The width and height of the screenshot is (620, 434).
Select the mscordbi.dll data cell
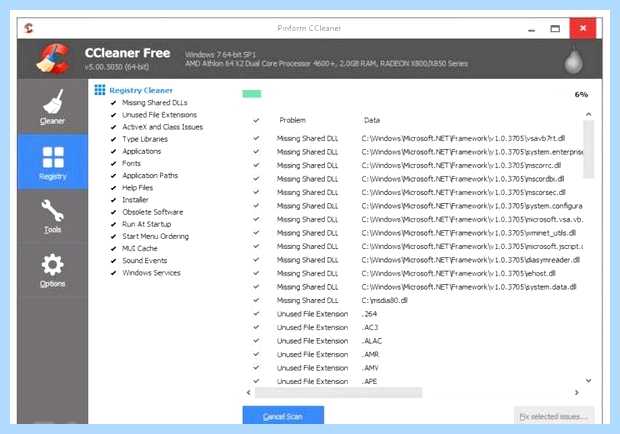[463, 179]
